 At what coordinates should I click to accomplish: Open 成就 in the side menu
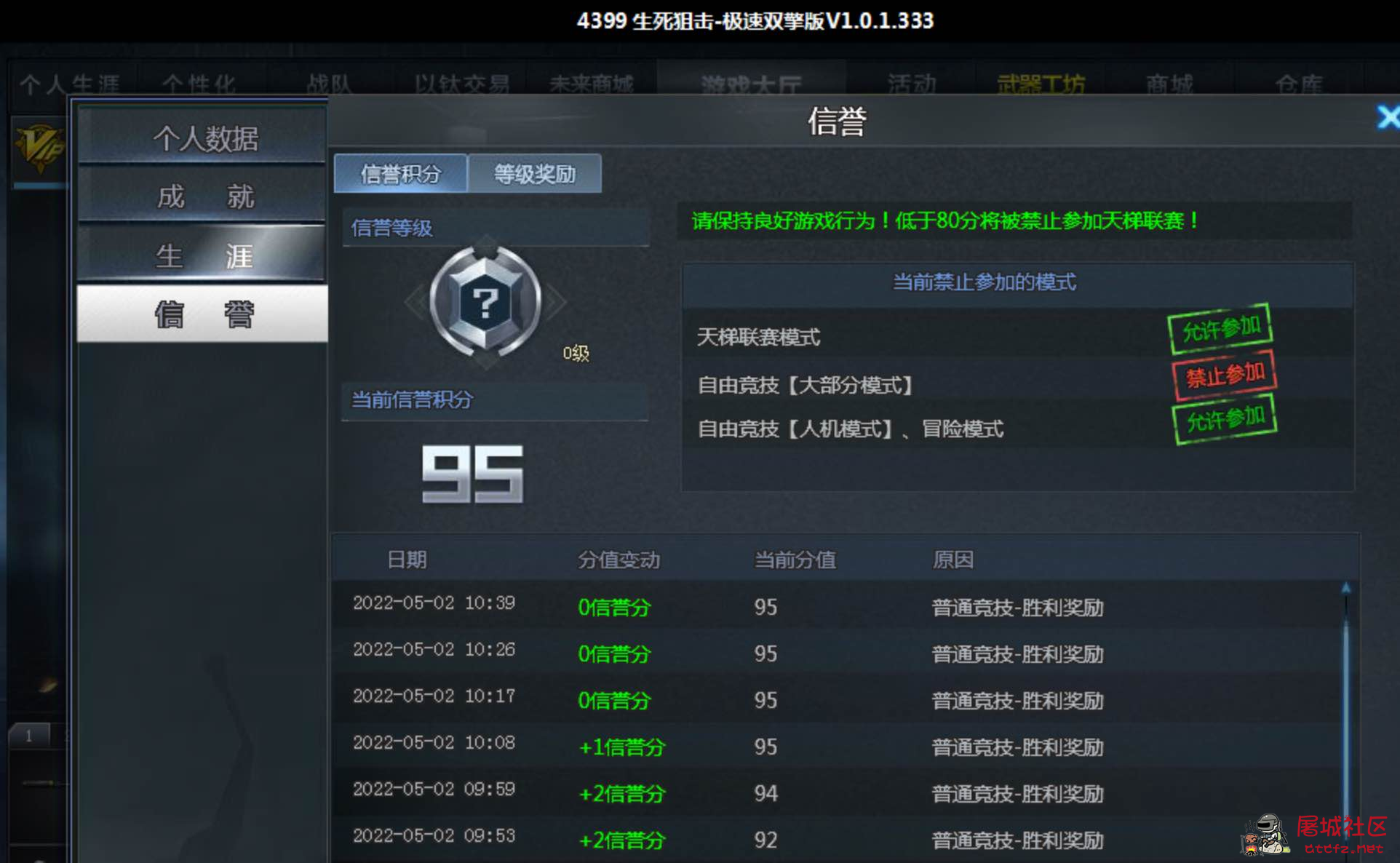(202, 196)
